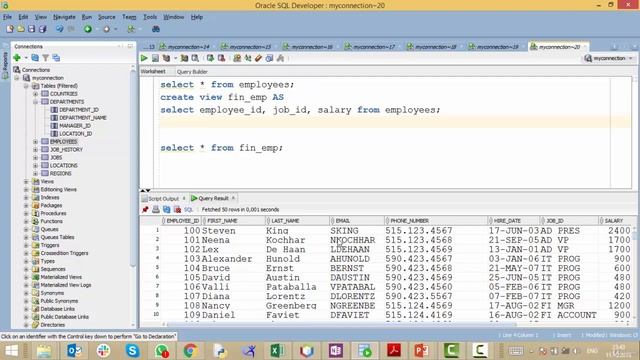Sort by the FIRST_NAME column header
The height and width of the screenshot is (360, 640).
click(x=233, y=221)
